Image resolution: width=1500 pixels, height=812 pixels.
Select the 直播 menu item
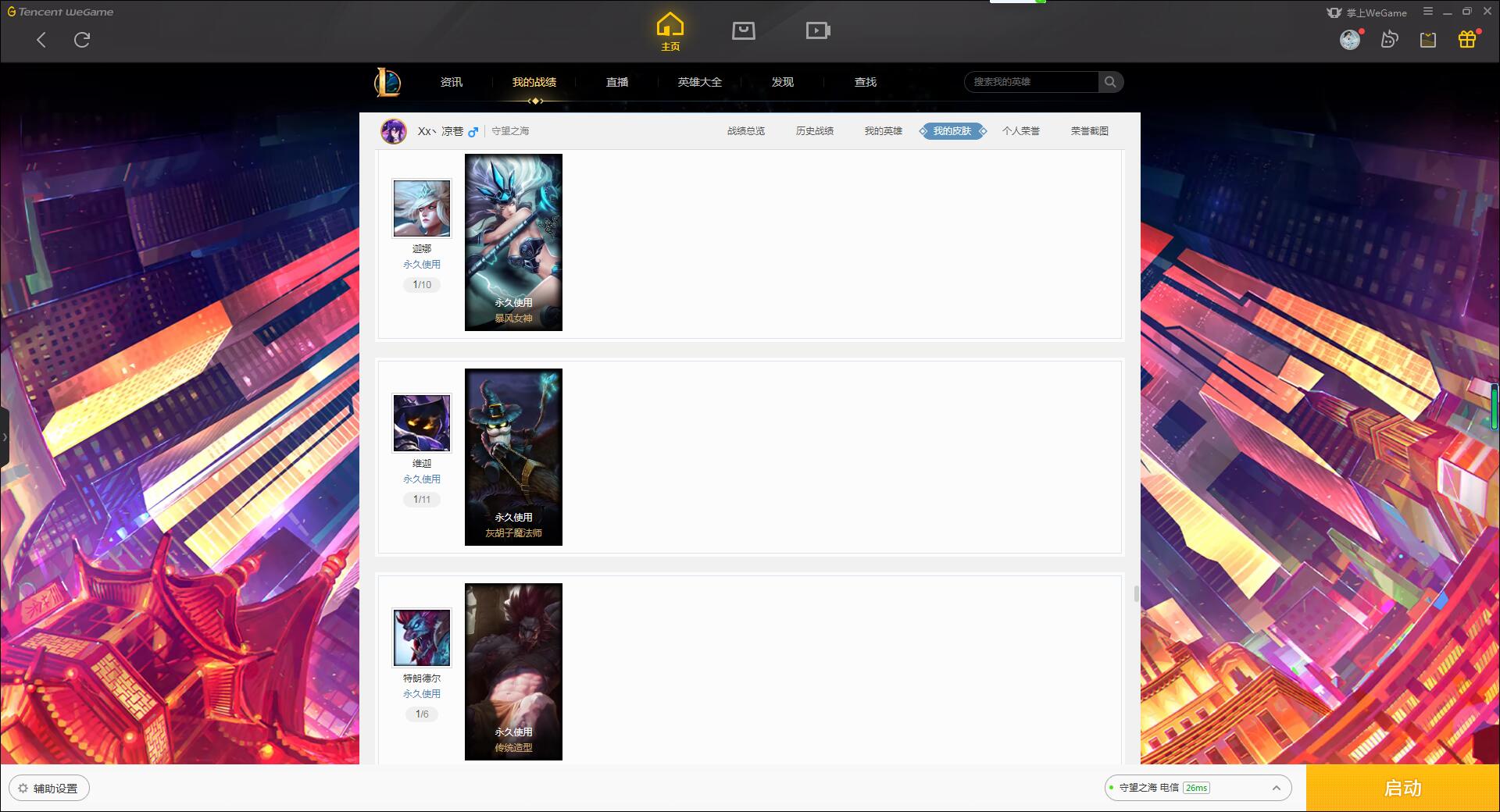coord(617,82)
